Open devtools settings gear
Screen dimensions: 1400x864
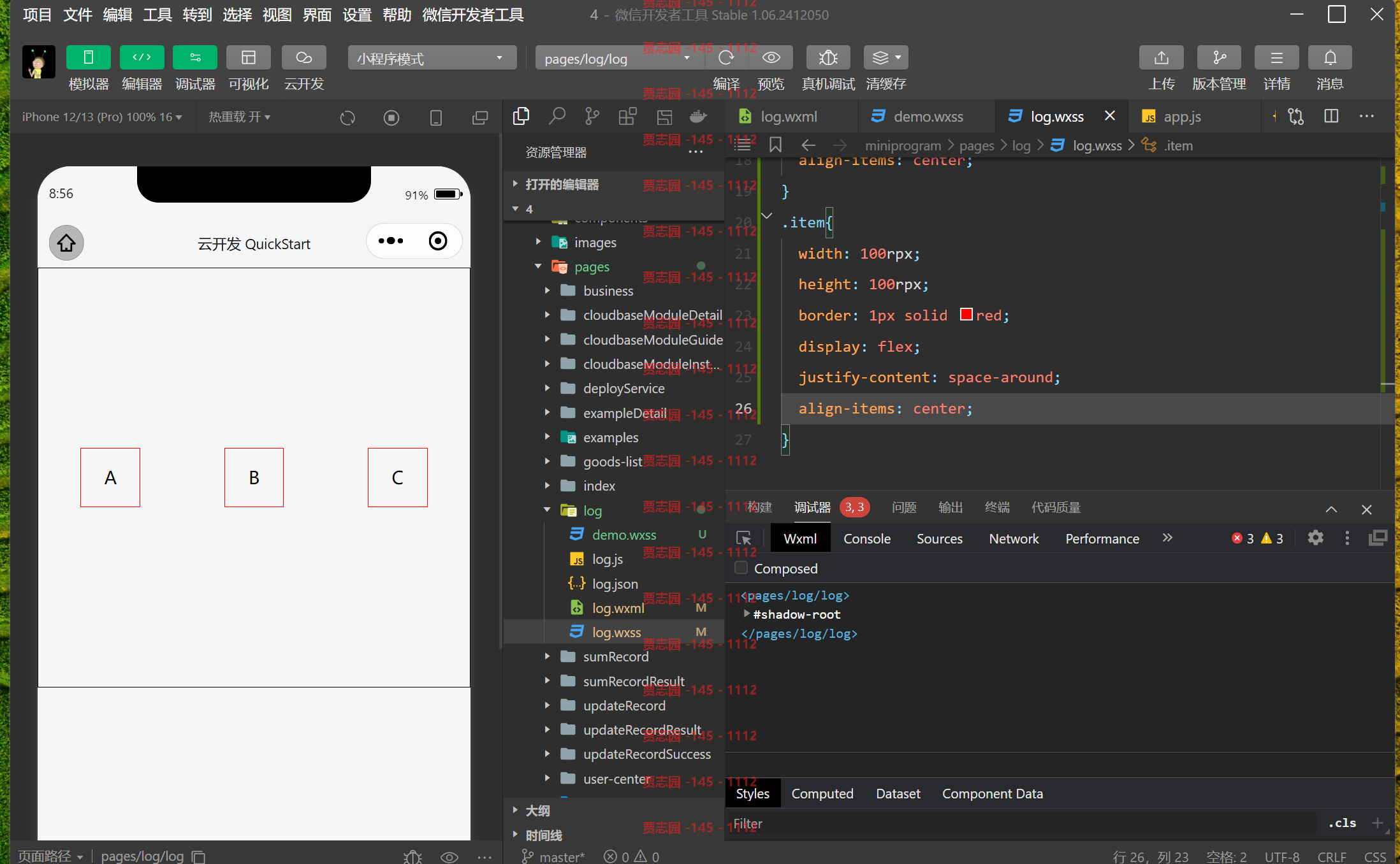pyautogui.click(x=1315, y=538)
